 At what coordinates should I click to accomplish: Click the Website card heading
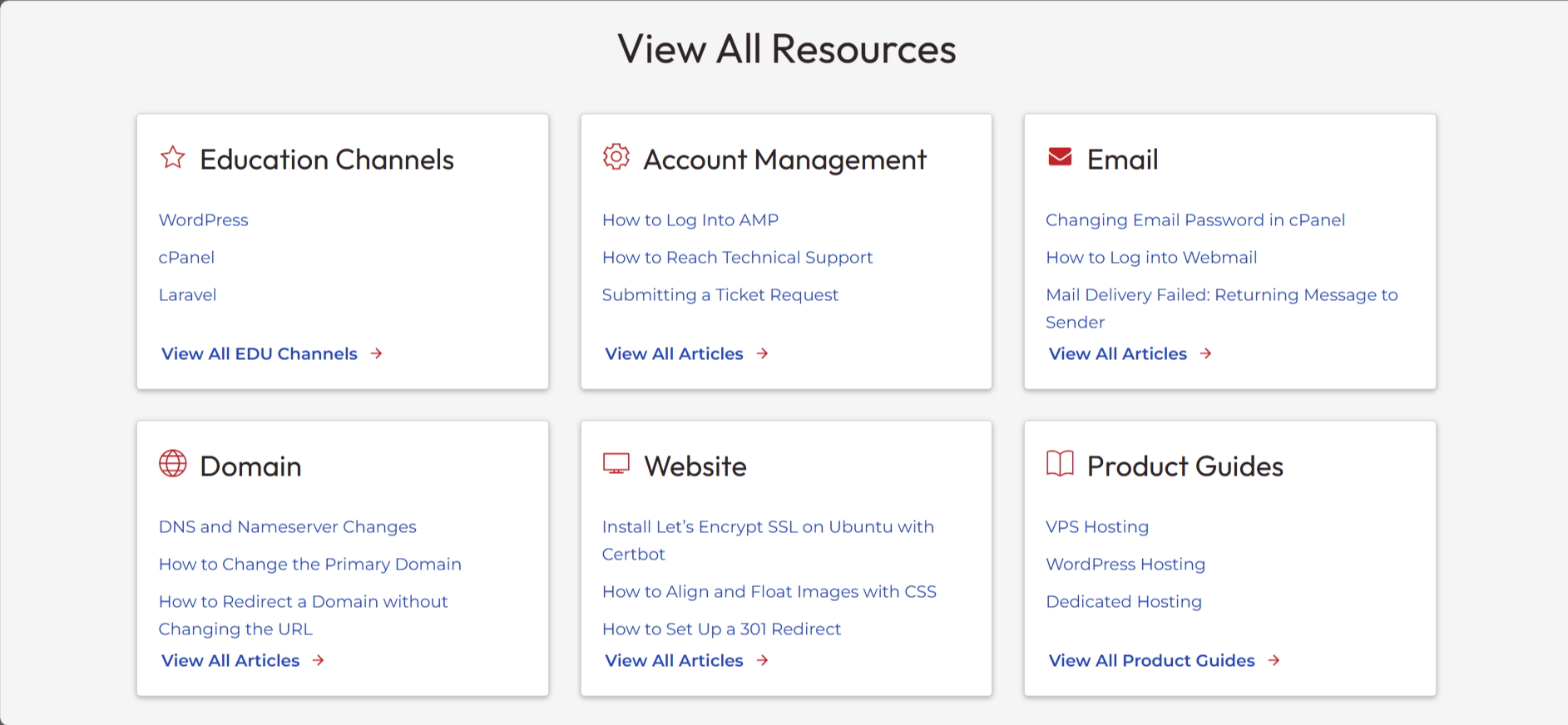click(695, 466)
